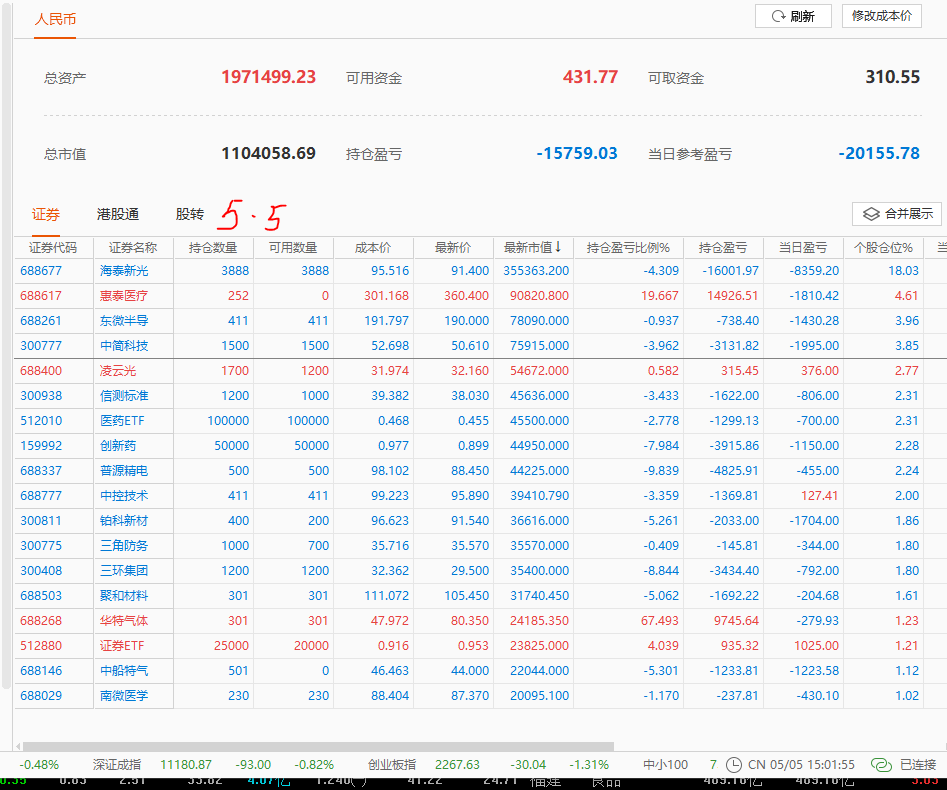Click 深证成指 index in status bar
947x790 pixels.
(117, 765)
